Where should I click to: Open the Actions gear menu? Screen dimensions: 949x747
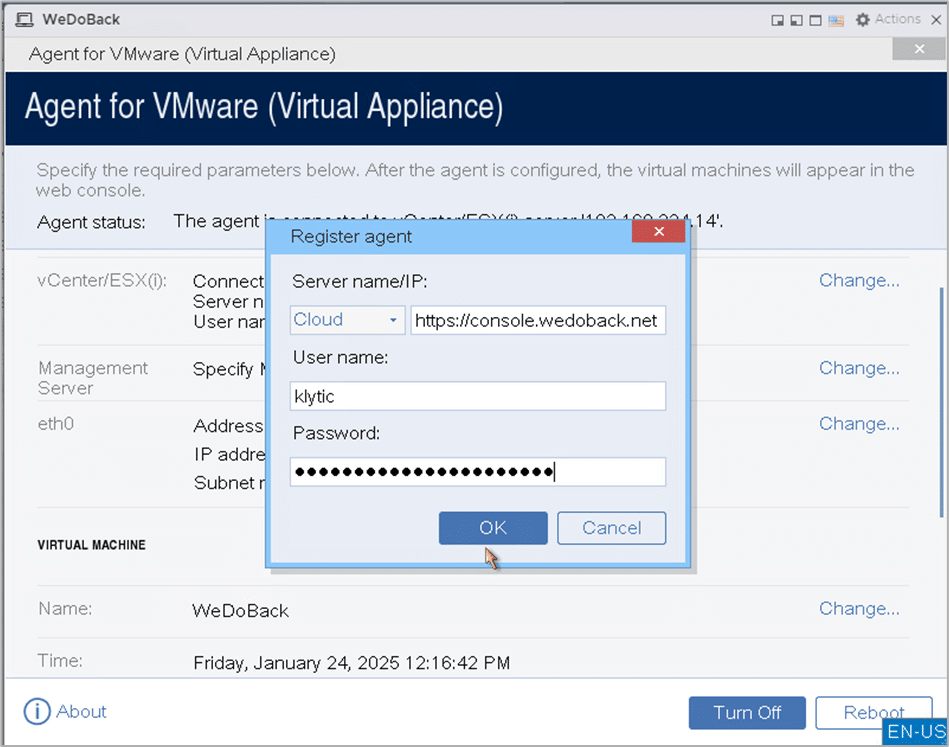point(888,19)
